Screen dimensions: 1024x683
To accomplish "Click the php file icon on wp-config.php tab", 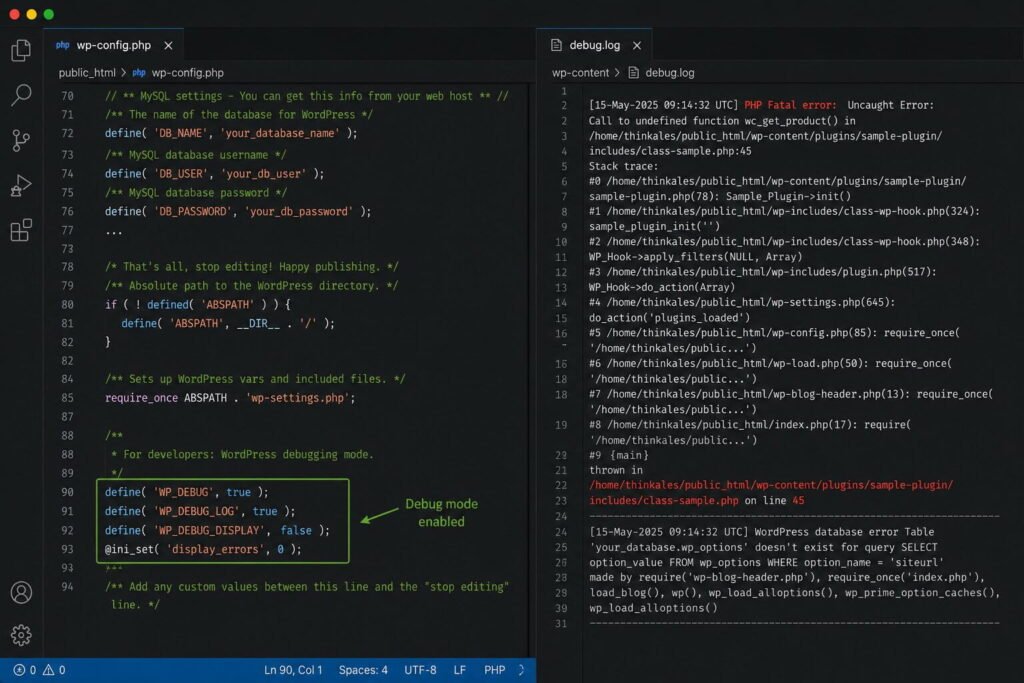I will pos(63,45).
